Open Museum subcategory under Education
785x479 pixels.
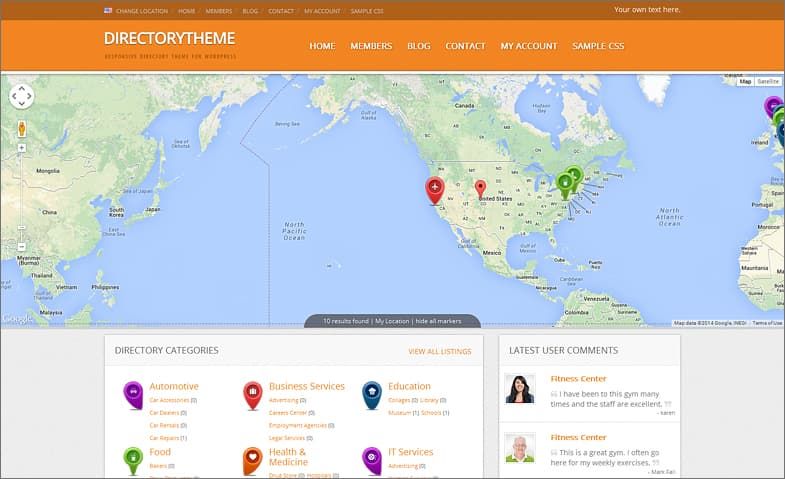coord(400,413)
